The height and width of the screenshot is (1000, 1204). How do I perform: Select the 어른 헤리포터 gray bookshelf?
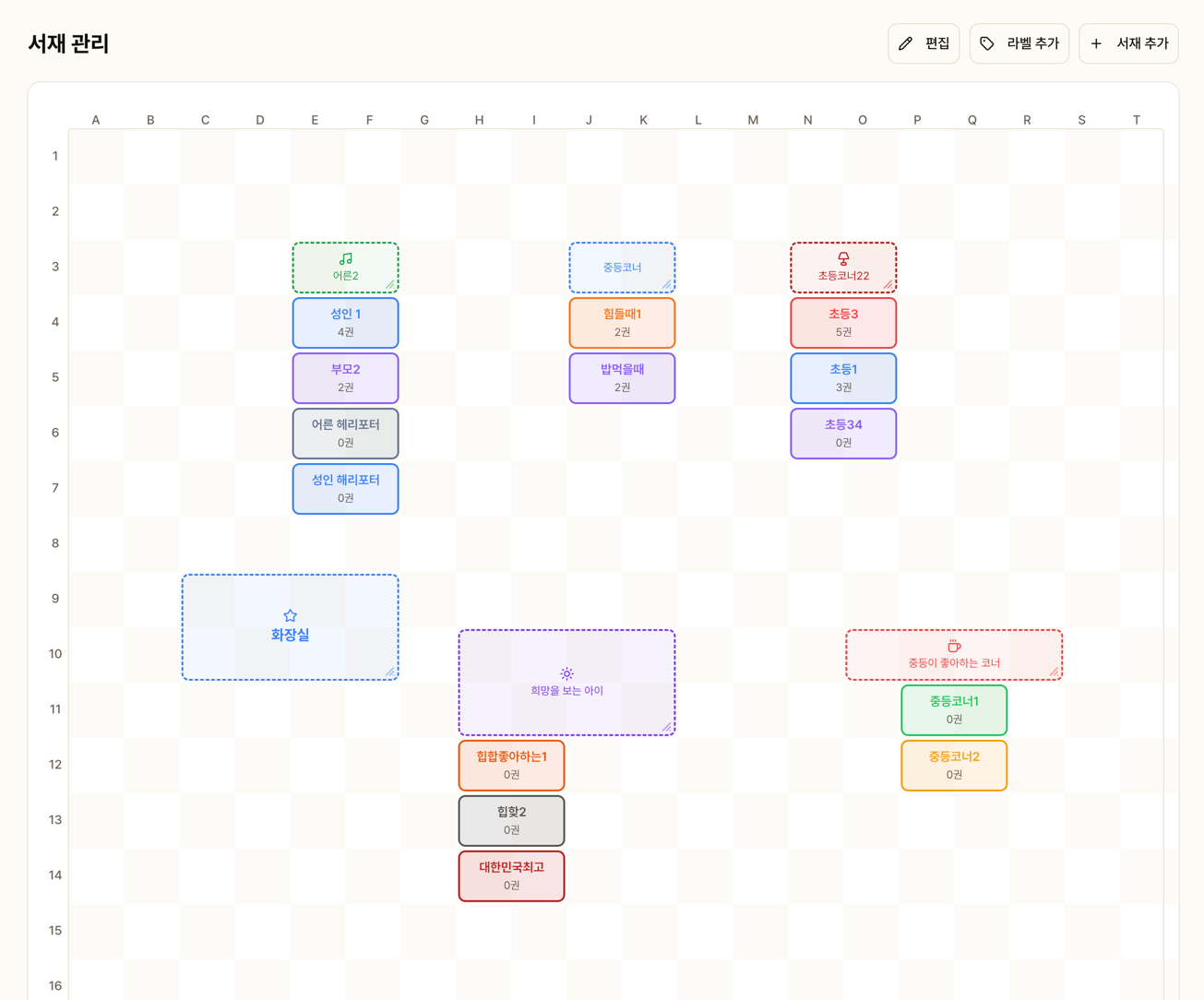click(x=346, y=434)
